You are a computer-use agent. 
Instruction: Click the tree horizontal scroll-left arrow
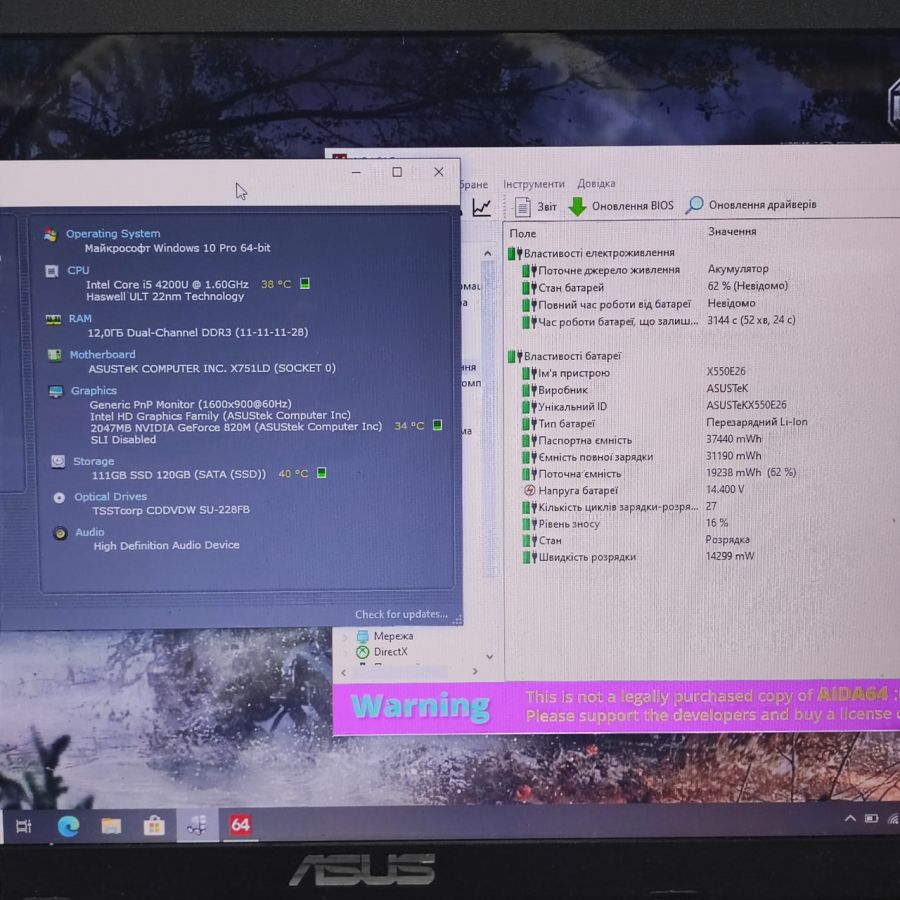(x=343, y=672)
